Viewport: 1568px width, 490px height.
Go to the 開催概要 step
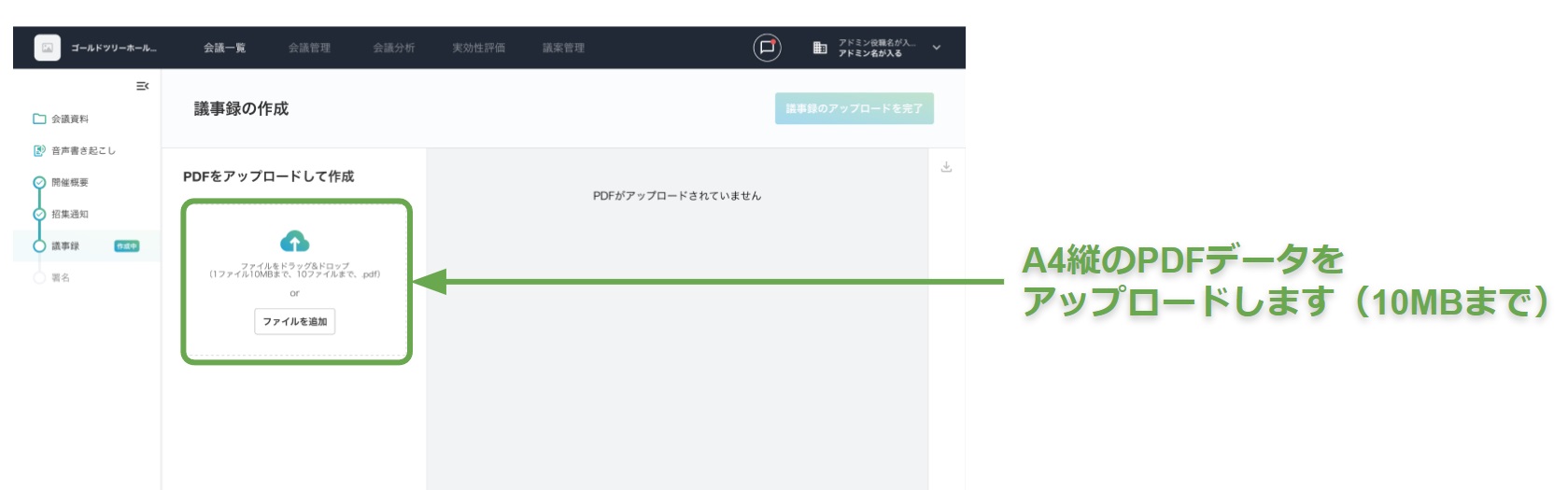(70, 182)
